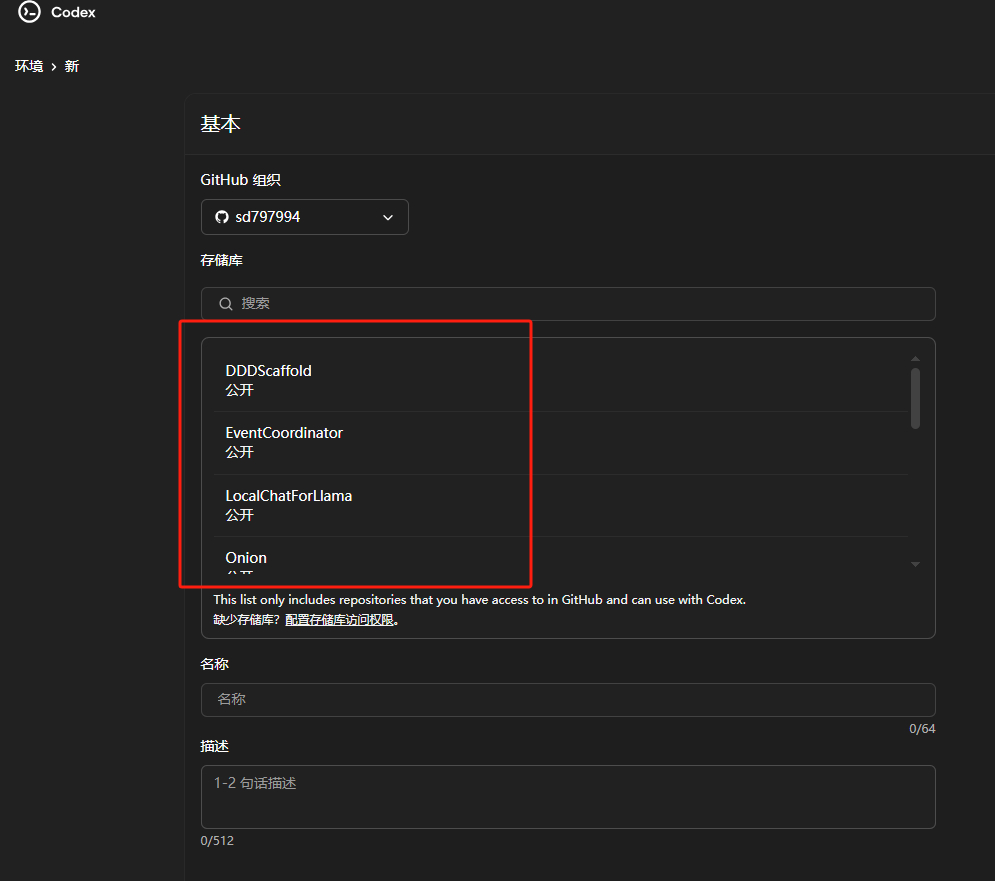Click the search magnifier icon

point(226,303)
